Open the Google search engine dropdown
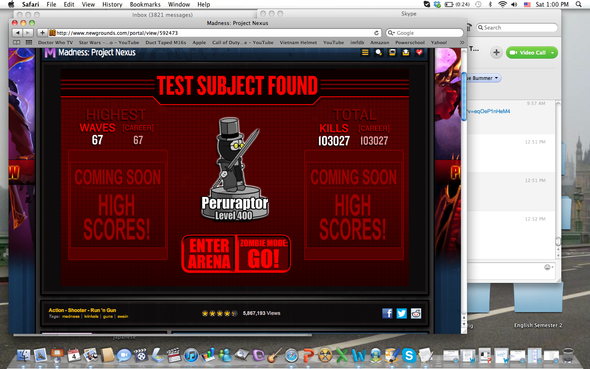The height and width of the screenshot is (369, 590). 391,33
